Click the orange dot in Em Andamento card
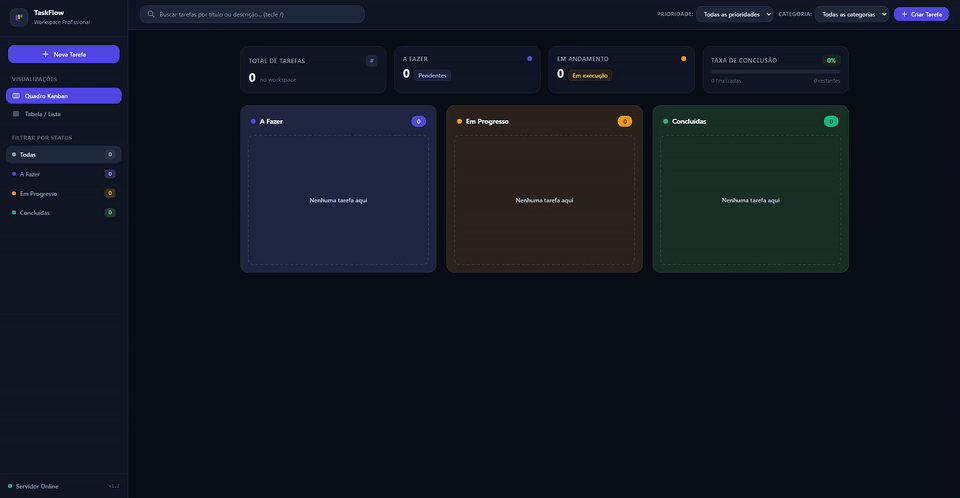Image resolution: width=960 pixels, height=498 pixels. pyautogui.click(x=684, y=59)
